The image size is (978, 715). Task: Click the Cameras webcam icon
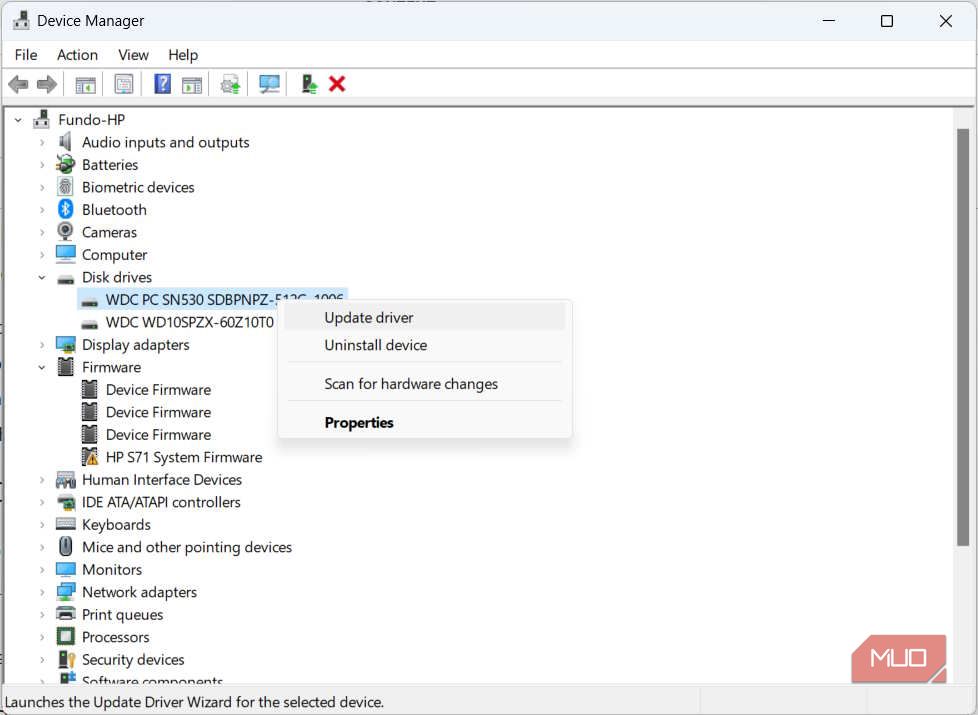(x=65, y=231)
